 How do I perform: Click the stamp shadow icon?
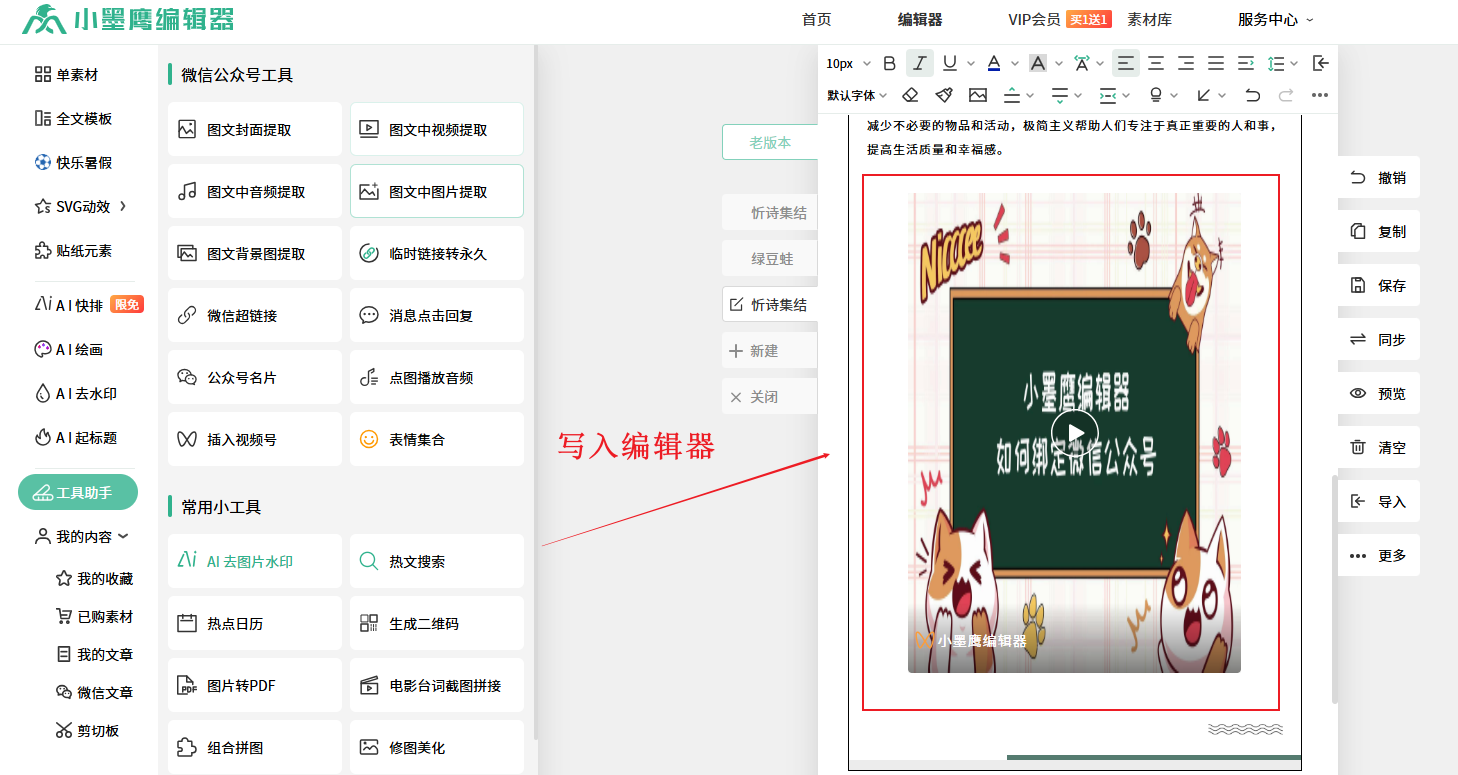point(1156,95)
